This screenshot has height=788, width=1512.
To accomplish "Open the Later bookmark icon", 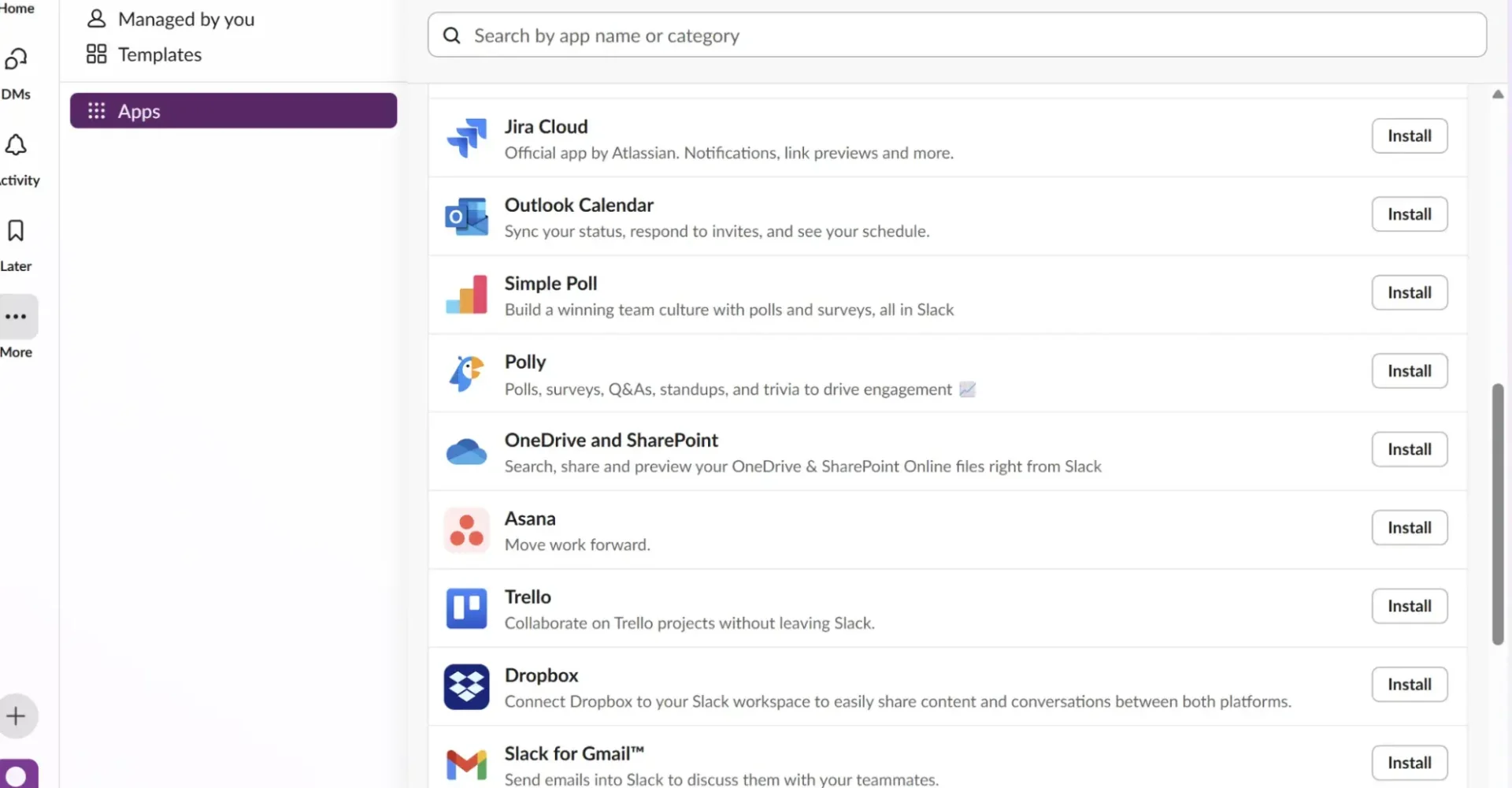I will point(16,231).
